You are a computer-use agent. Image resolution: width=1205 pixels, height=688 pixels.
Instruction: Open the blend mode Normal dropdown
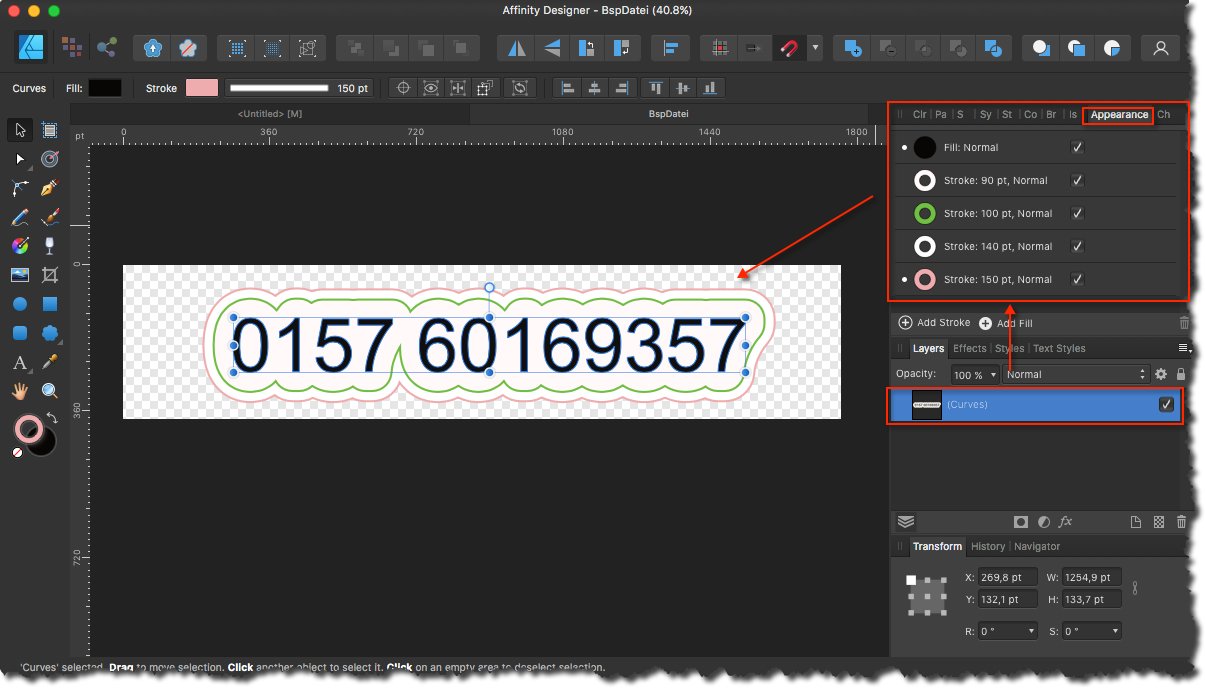pos(1076,374)
